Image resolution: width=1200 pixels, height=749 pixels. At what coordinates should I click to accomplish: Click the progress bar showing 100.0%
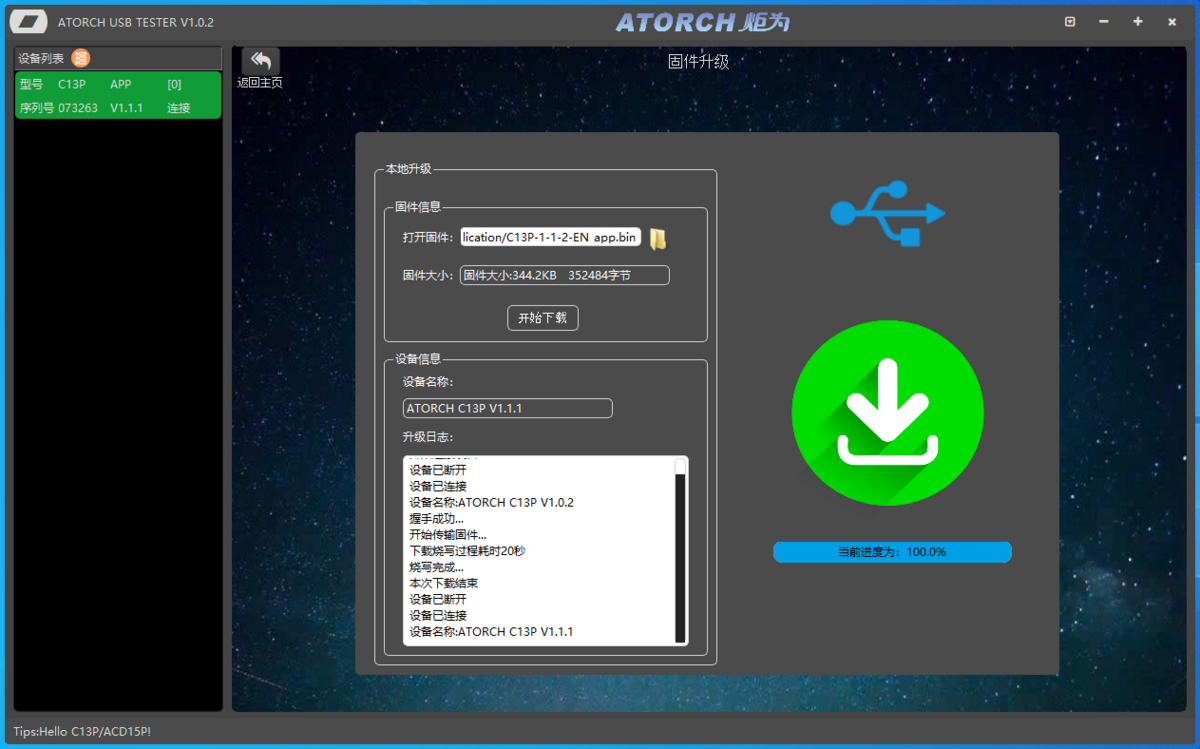pyautogui.click(x=891, y=551)
